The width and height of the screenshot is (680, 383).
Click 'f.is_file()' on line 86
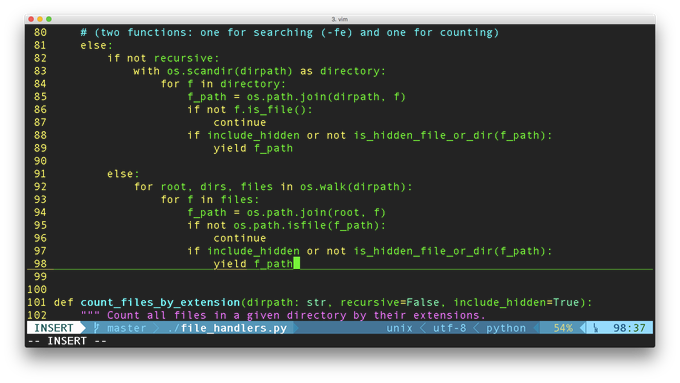270,110
